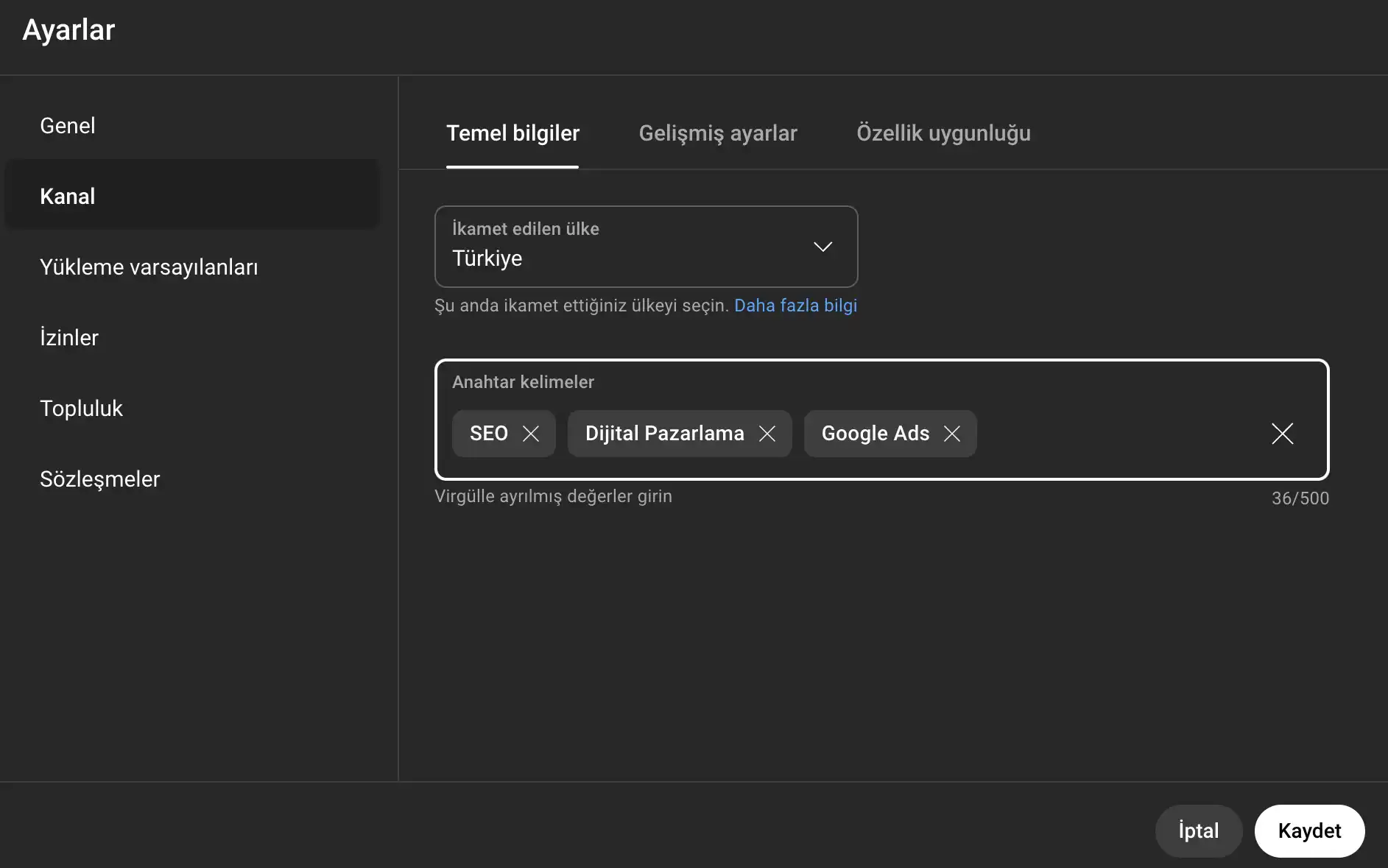
Task: Remove the Dijital Pazarlama keyword chip
Action: (x=767, y=434)
